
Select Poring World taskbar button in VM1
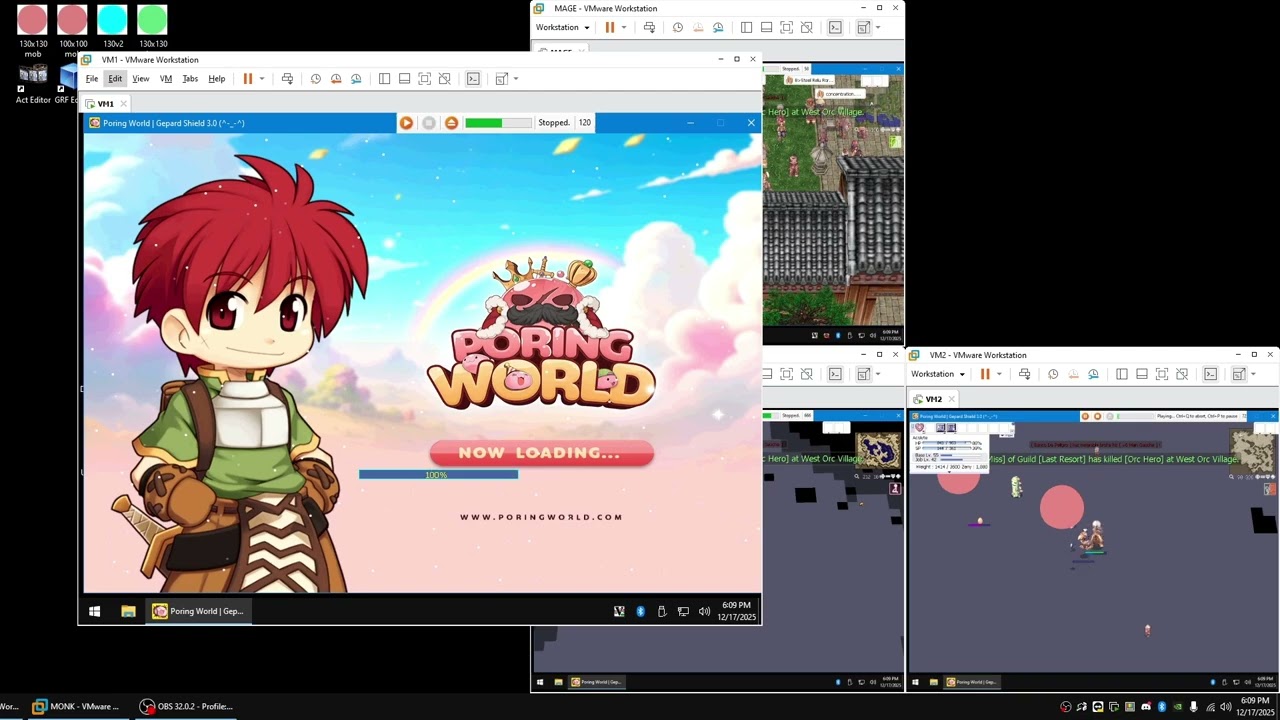pyautogui.click(x=198, y=611)
